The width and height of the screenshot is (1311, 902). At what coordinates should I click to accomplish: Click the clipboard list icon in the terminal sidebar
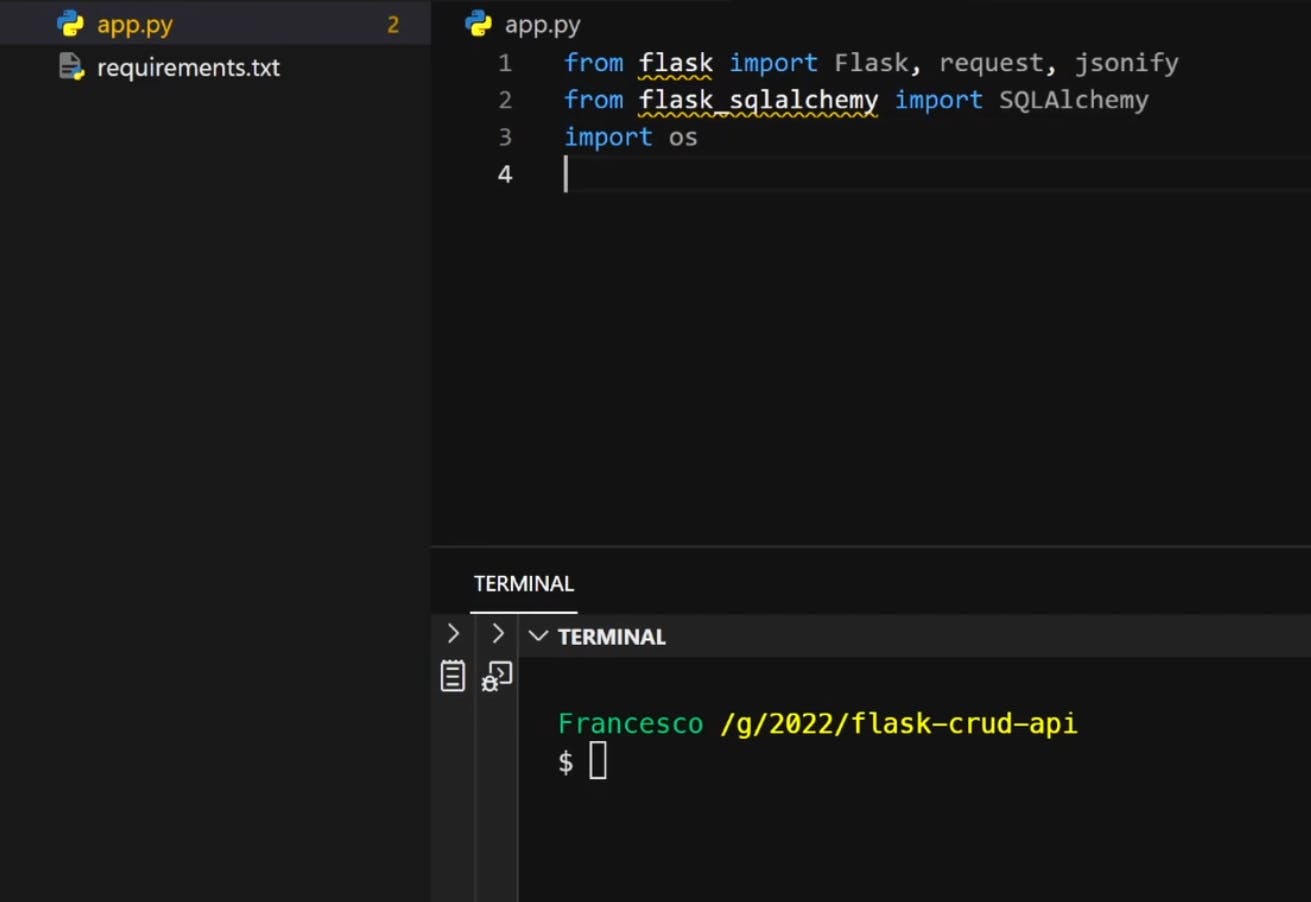453,676
